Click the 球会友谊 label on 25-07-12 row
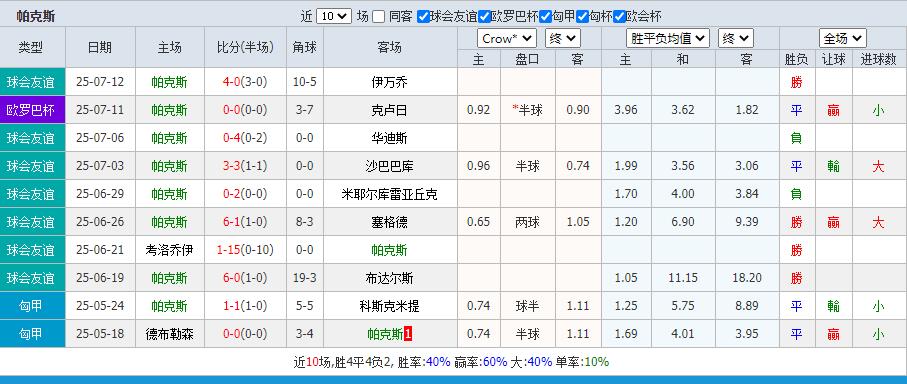The image size is (907, 384). pos(31,82)
